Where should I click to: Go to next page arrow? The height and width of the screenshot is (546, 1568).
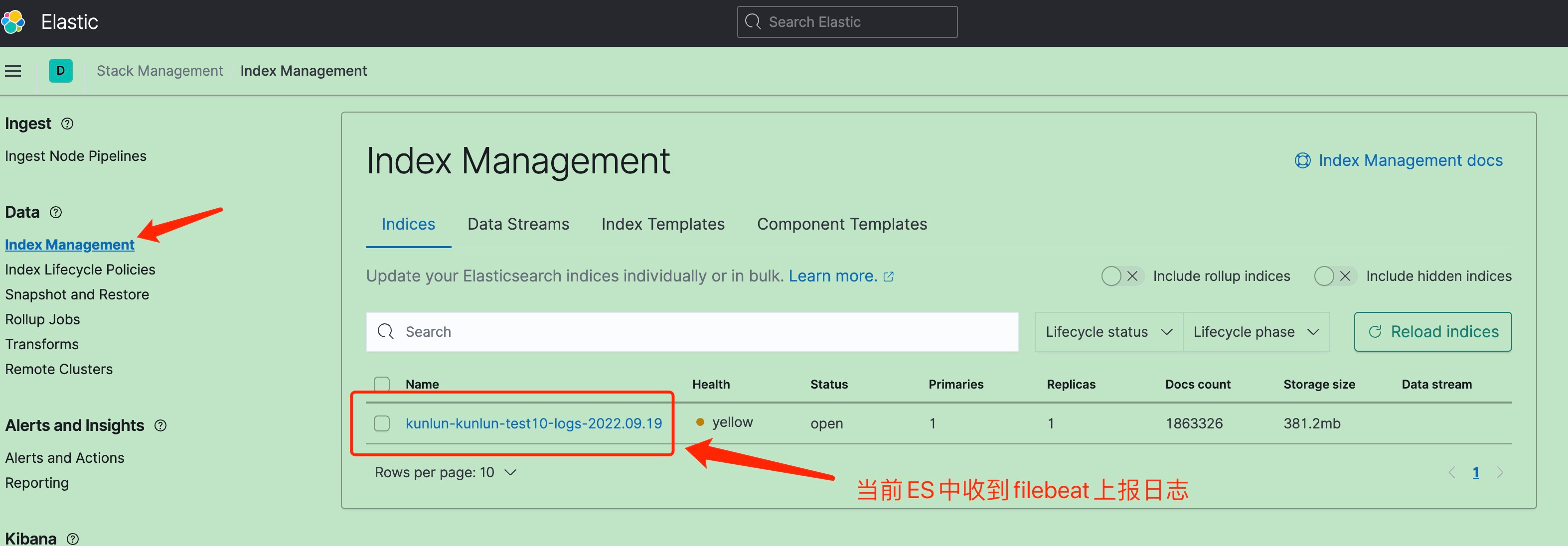tap(1500, 472)
